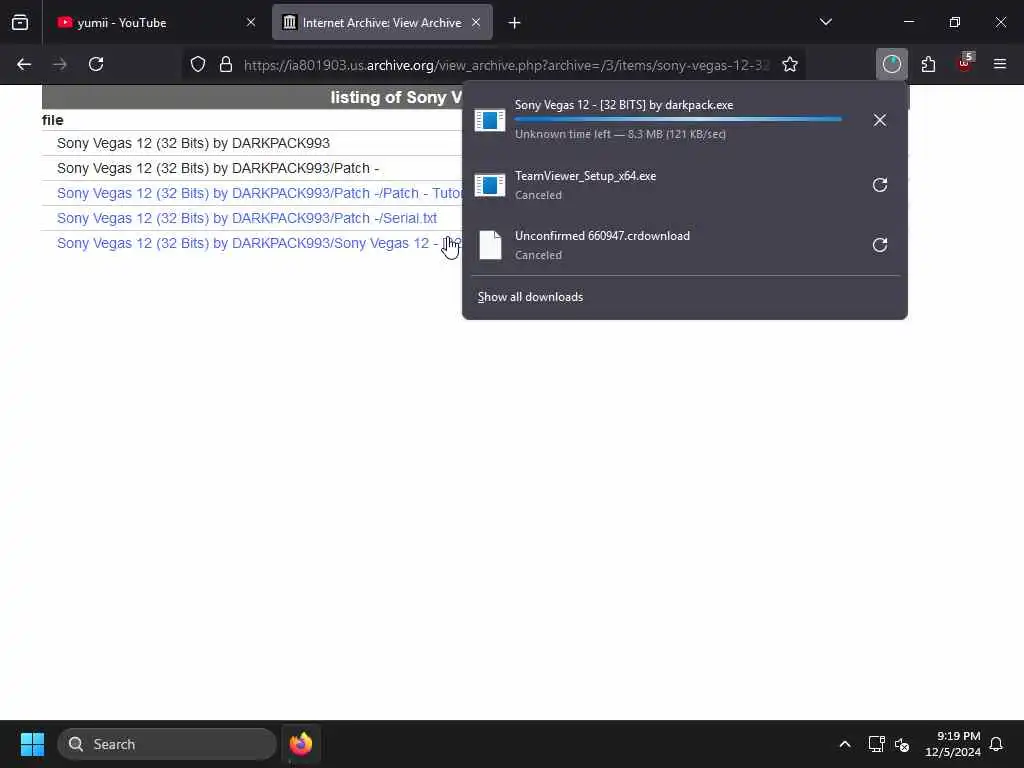
Task: Expand the list all tabs chevron
Action: click(x=825, y=22)
